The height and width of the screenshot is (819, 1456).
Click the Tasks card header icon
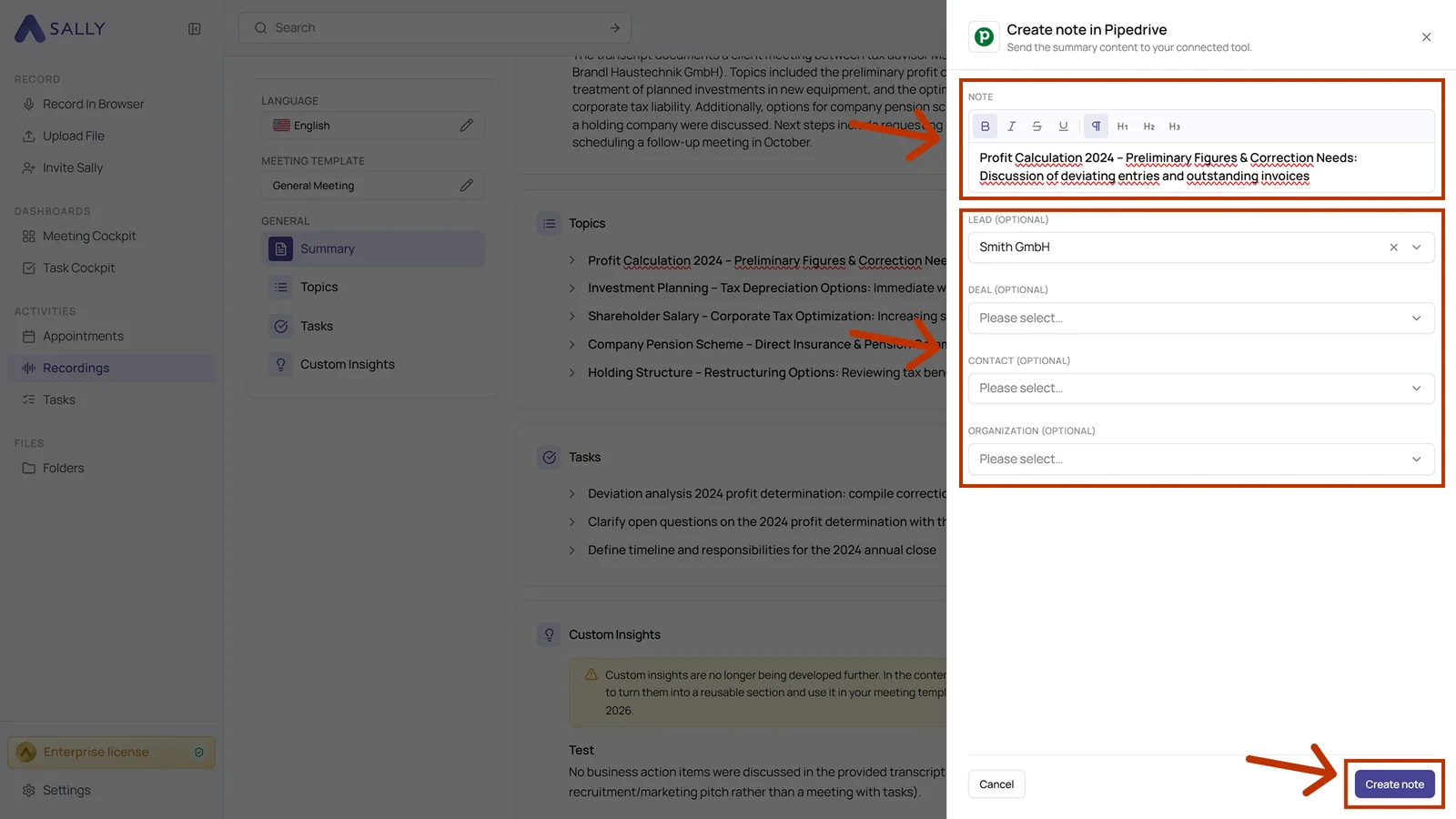[549, 458]
